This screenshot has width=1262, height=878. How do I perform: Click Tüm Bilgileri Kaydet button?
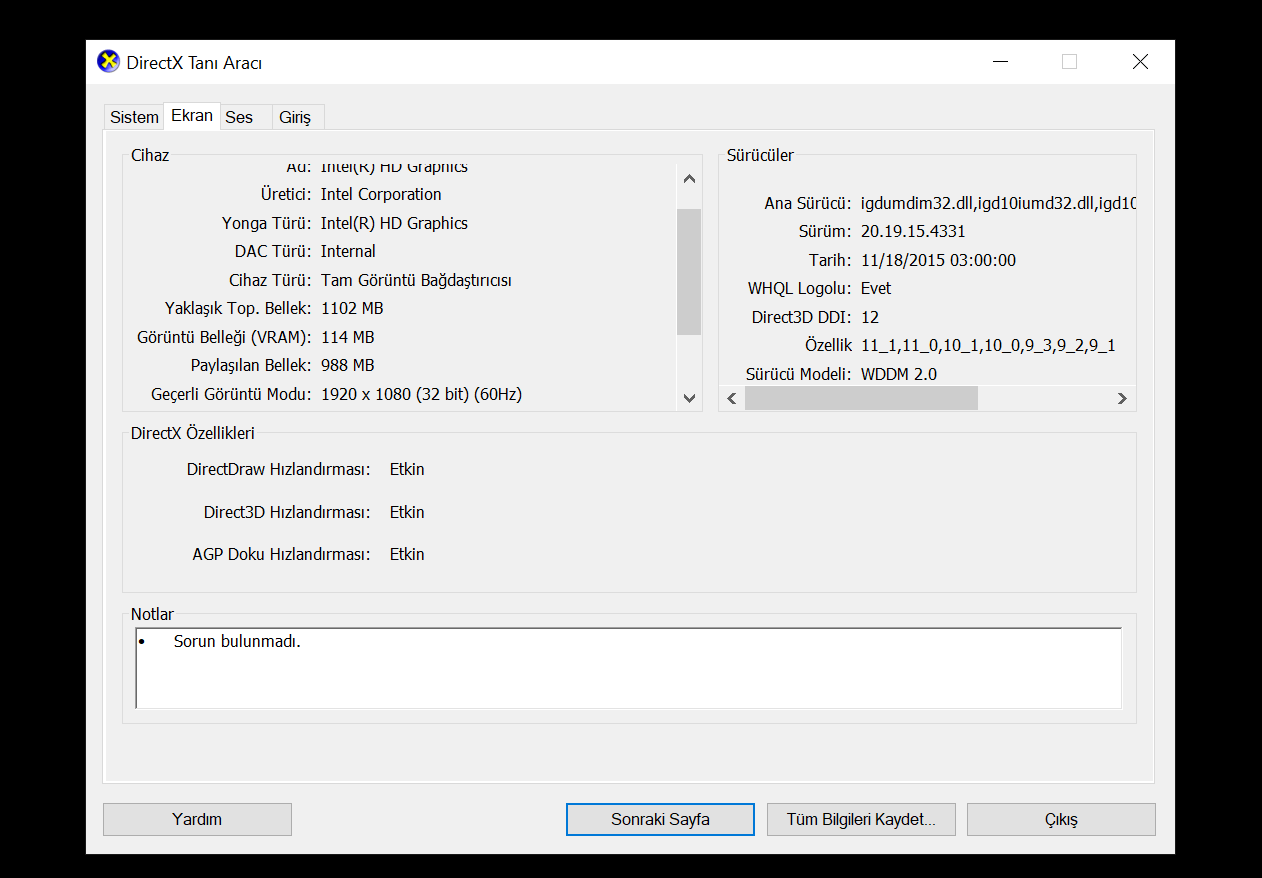[861, 819]
